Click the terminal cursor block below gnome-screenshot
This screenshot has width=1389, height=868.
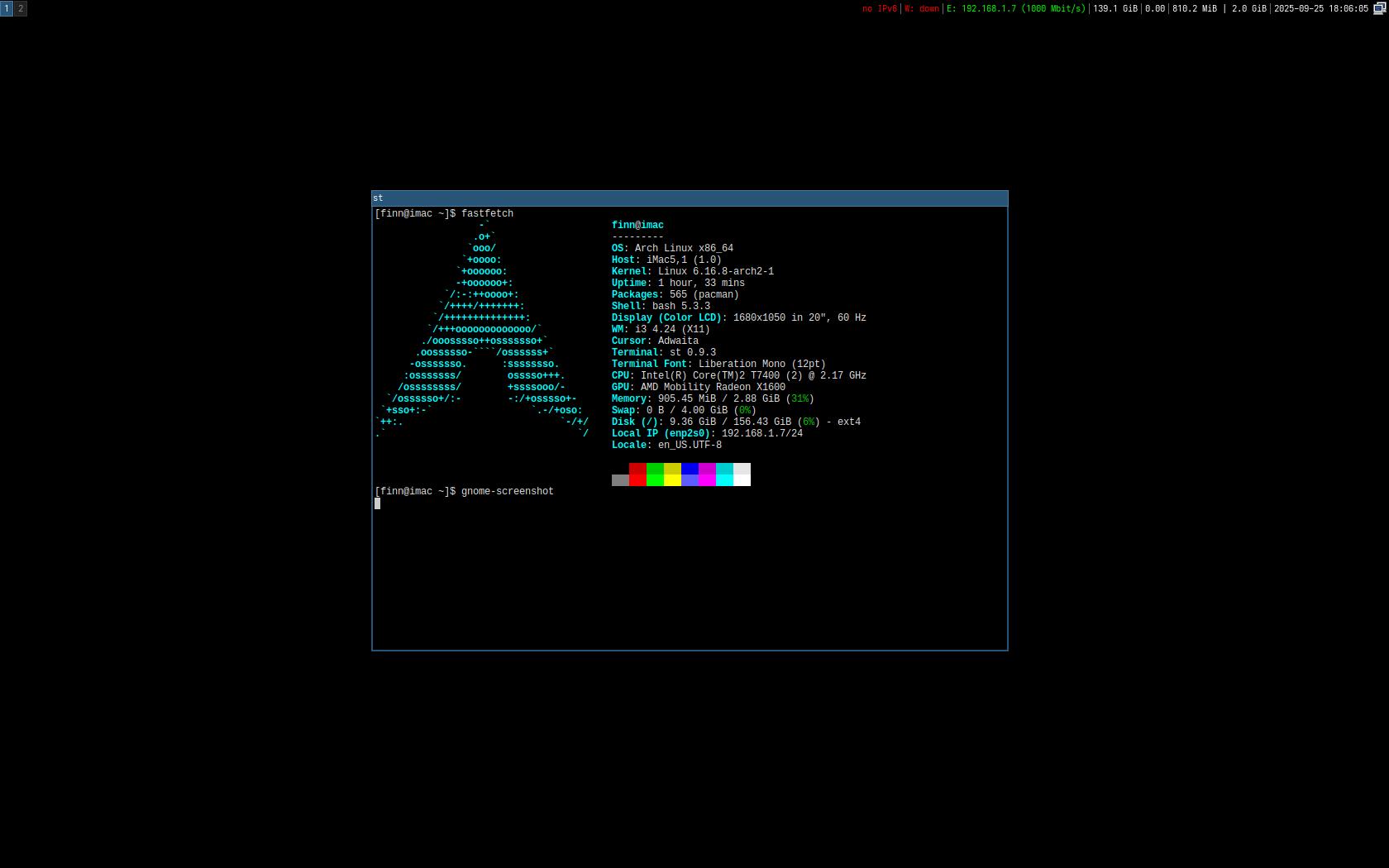tap(378, 503)
